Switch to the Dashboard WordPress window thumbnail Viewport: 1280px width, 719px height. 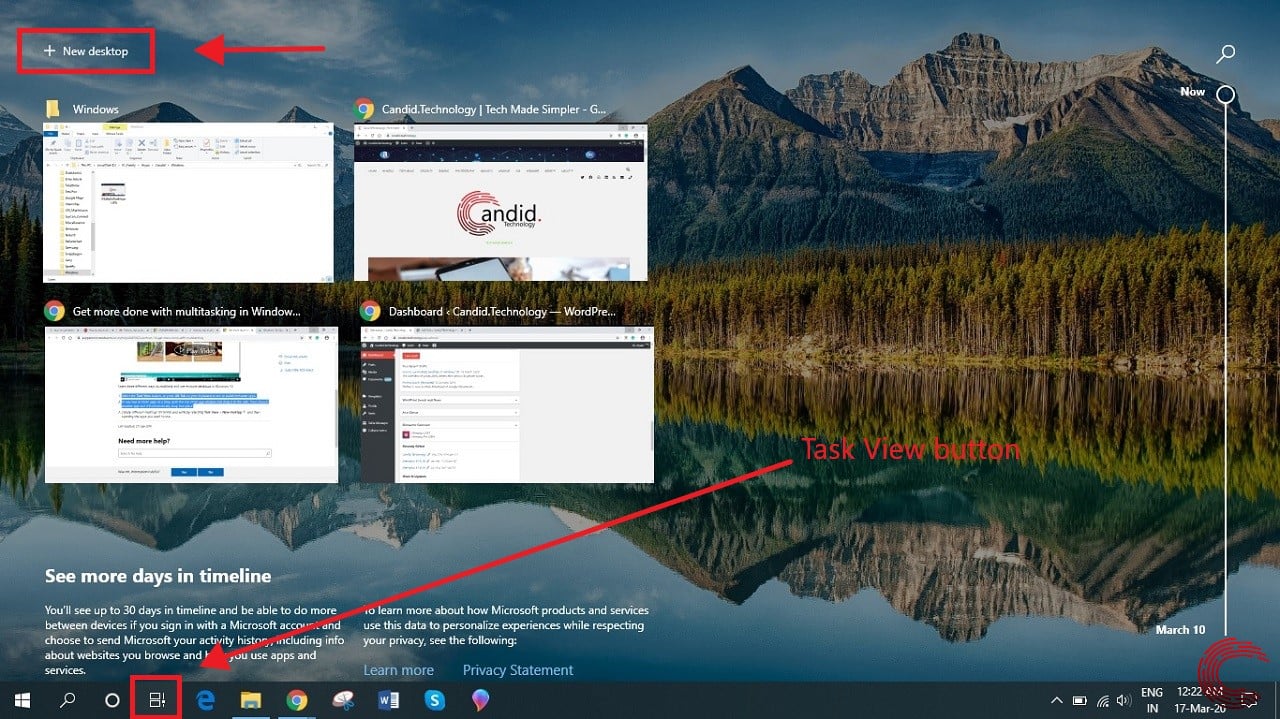pyautogui.click(x=507, y=404)
